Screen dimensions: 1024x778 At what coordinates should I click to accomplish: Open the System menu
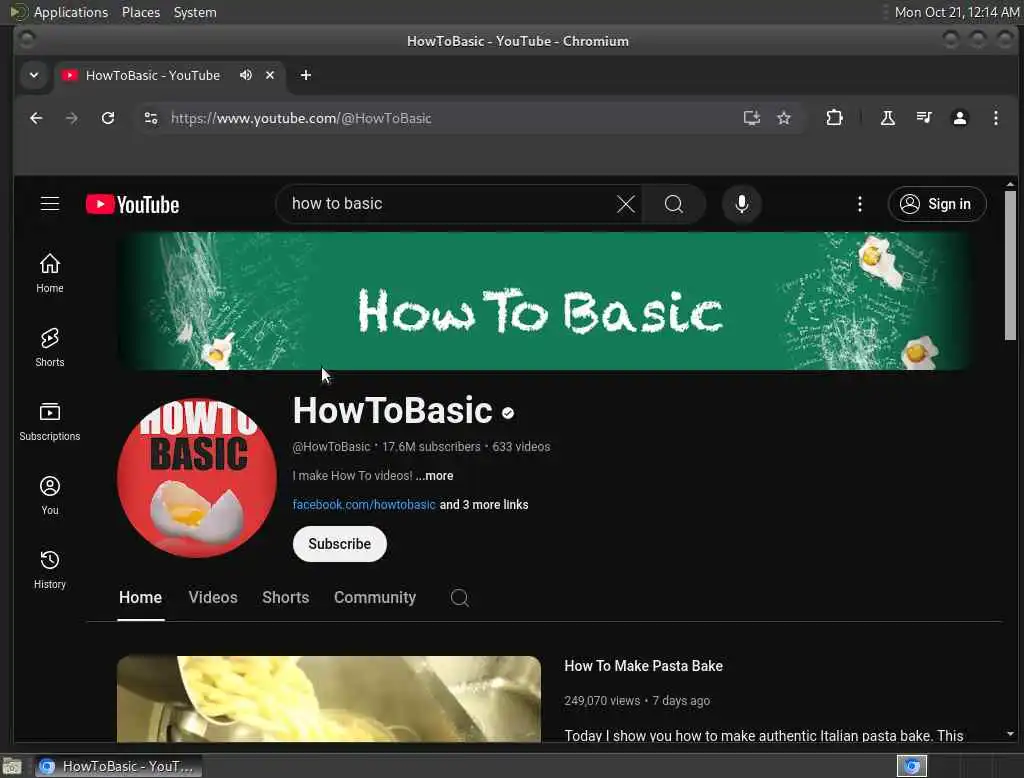pyautogui.click(x=195, y=12)
